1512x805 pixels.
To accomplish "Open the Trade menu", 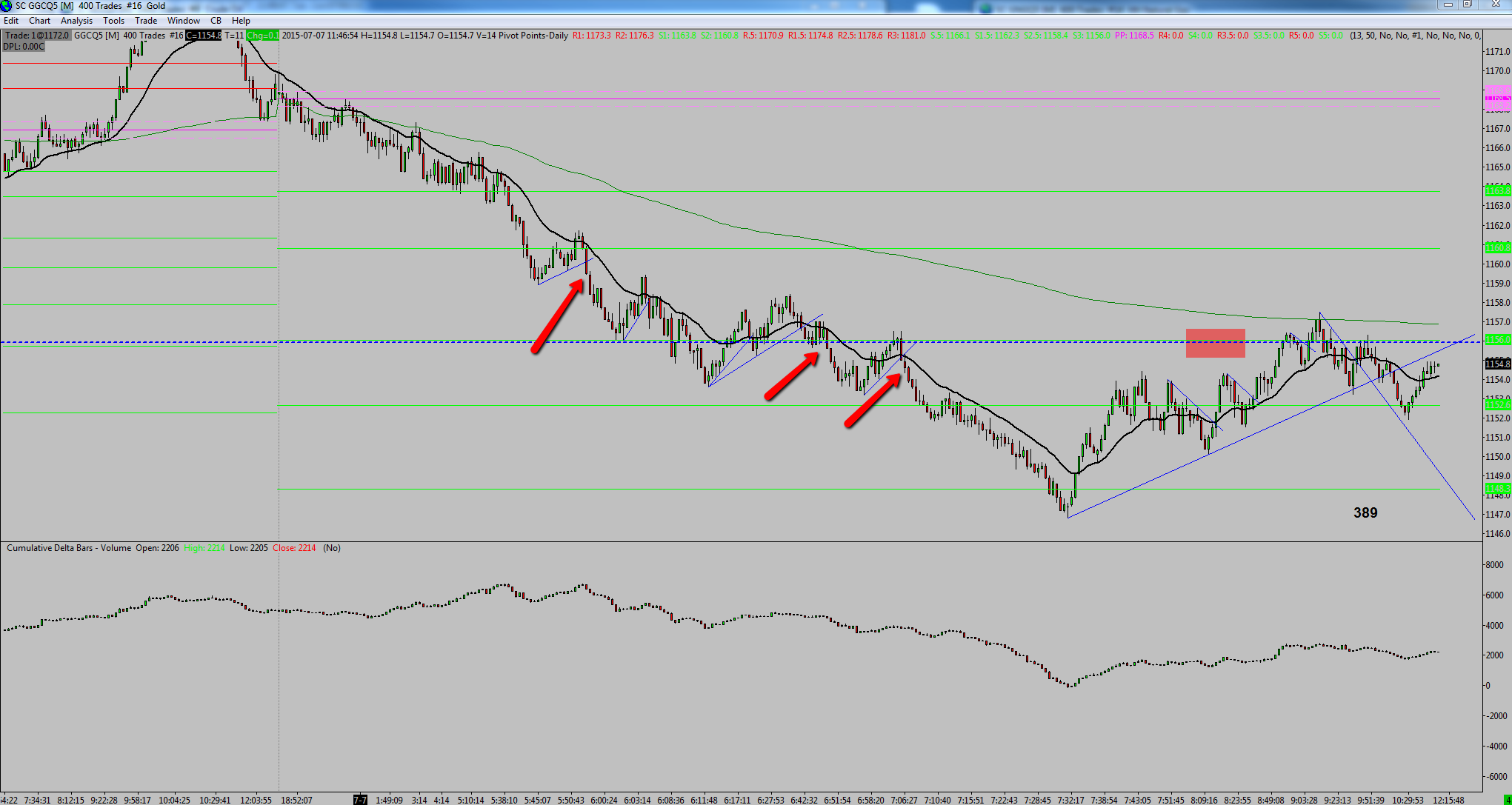I will pyautogui.click(x=146, y=21).
